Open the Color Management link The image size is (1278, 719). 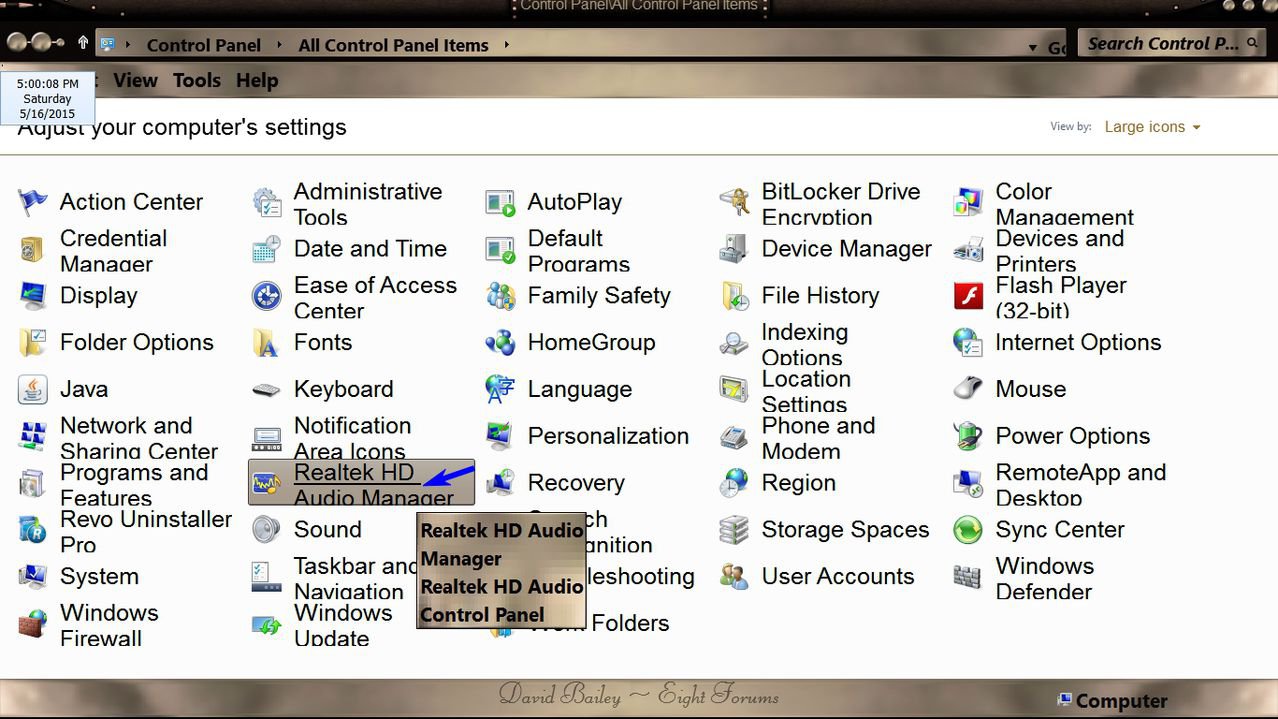[1065, 203]
